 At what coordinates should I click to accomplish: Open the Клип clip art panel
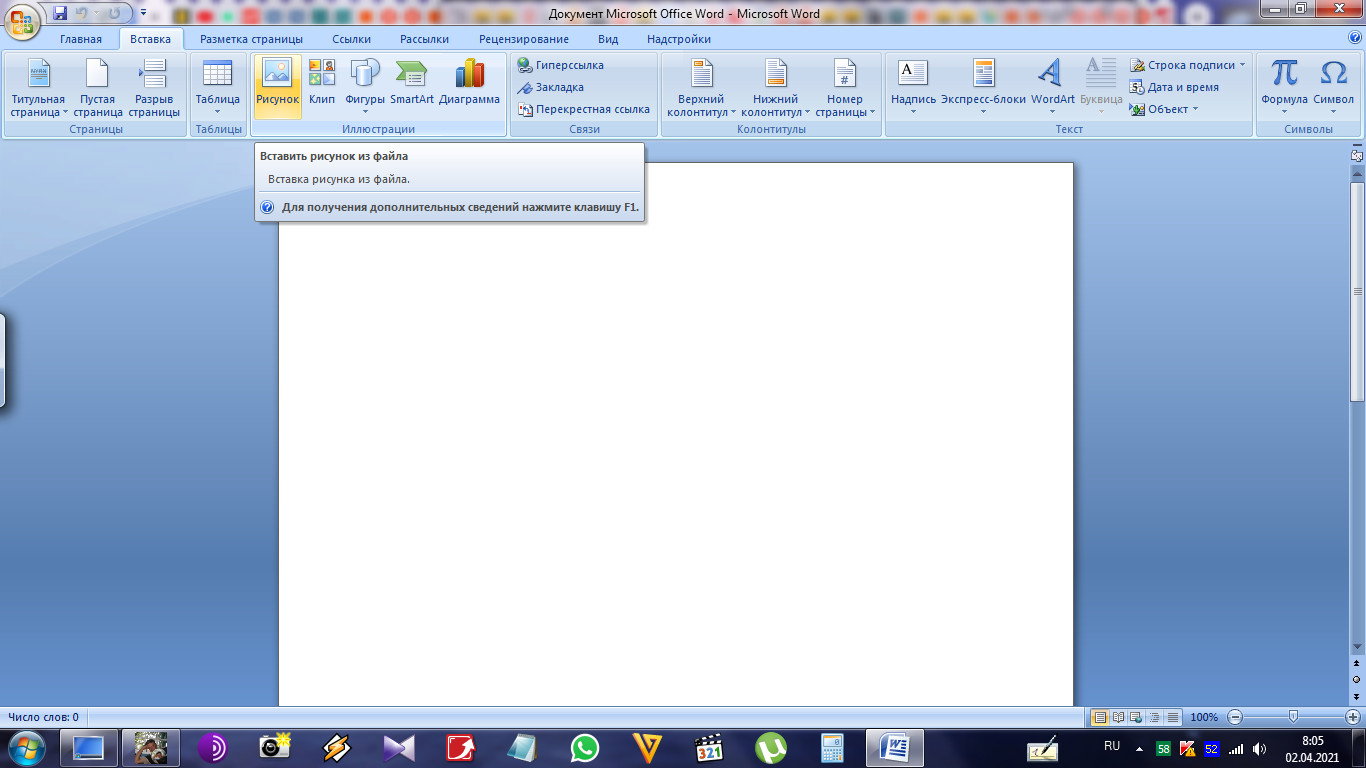(322, 86)
